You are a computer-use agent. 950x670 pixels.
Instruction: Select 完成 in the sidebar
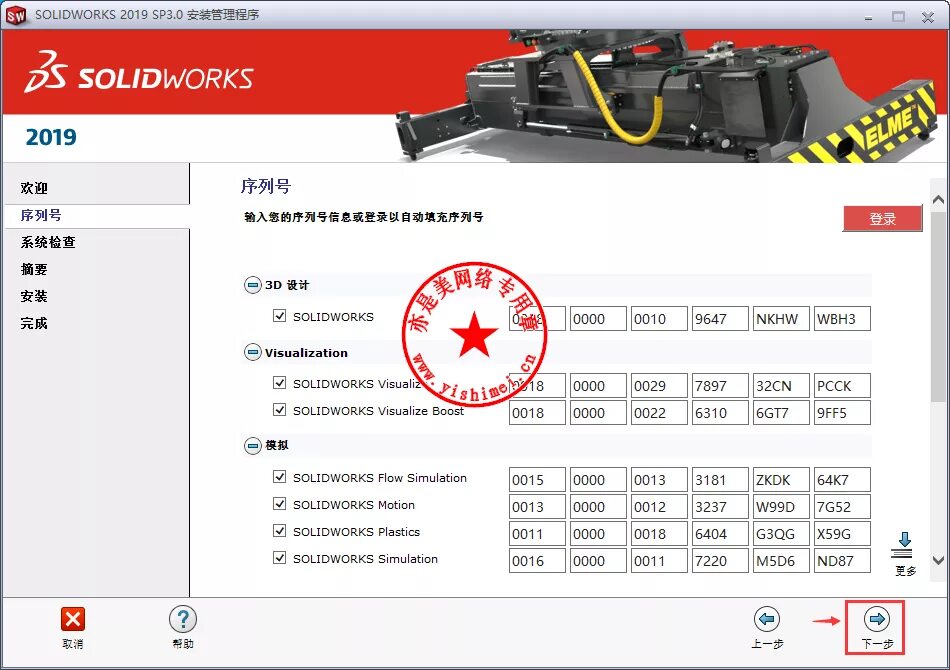pyautogui.click(x=34, y=323)
